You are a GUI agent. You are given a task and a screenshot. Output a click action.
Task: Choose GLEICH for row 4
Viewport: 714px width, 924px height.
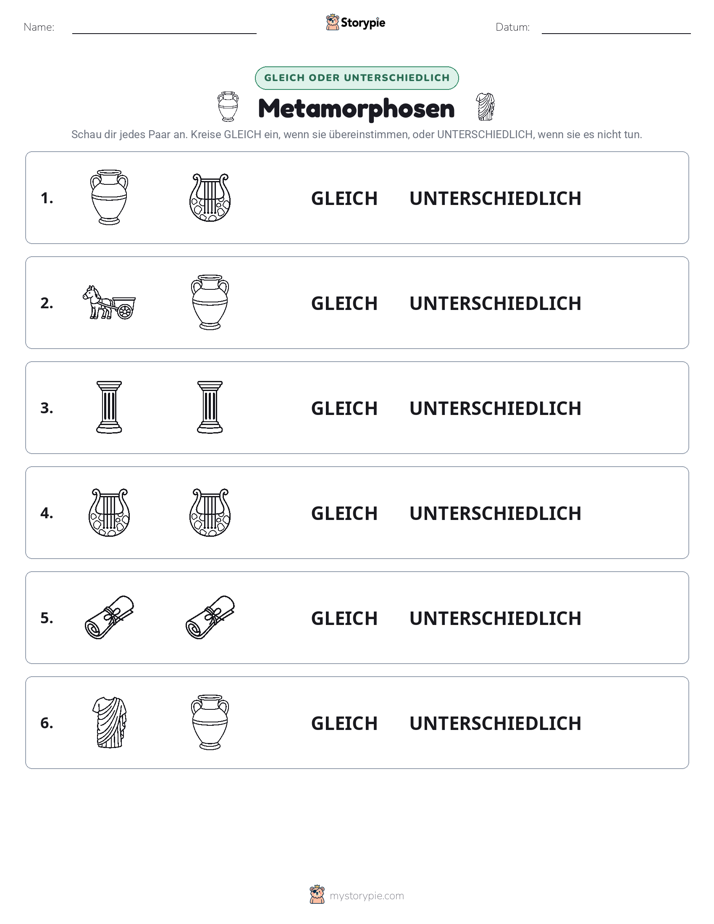(344, 513)
